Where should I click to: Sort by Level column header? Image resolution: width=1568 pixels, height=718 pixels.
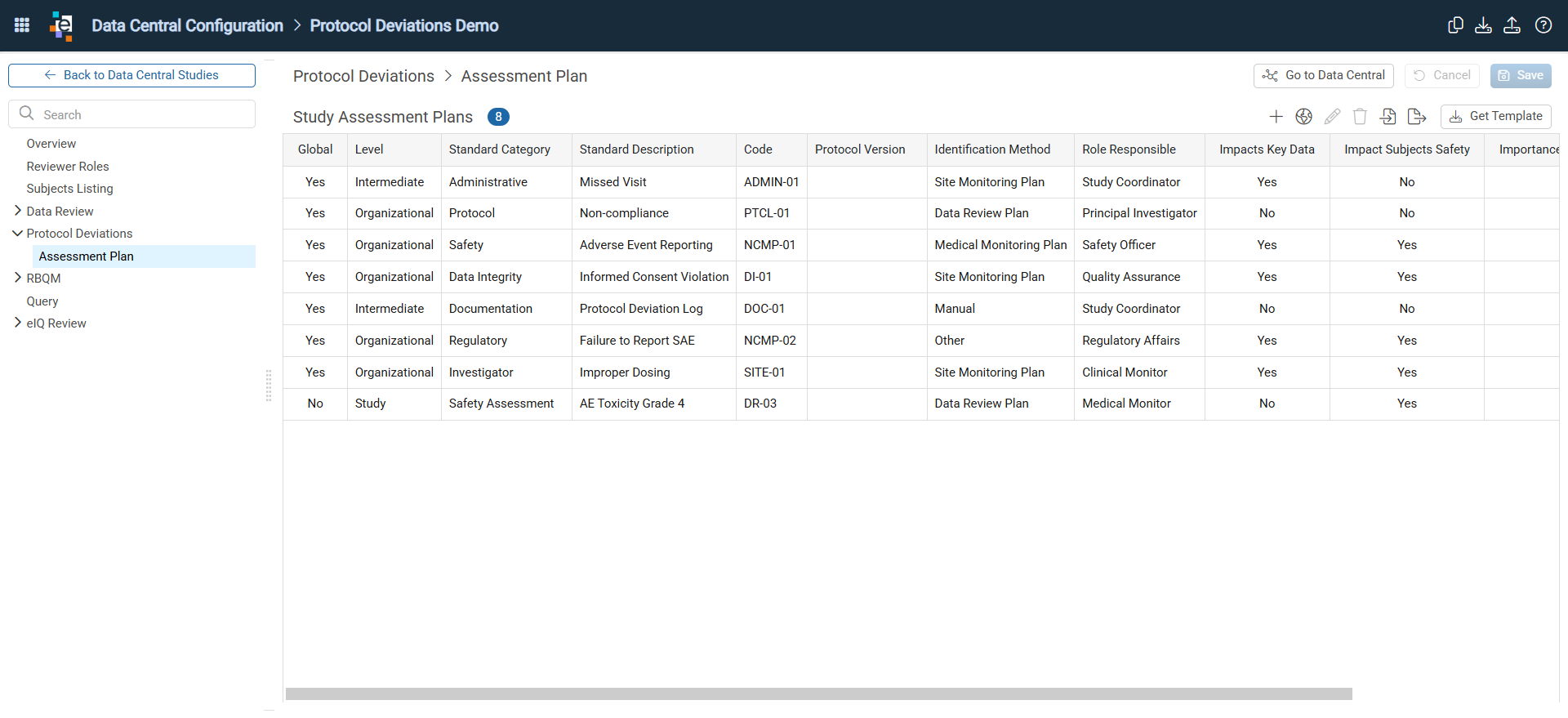click(394, 149)
